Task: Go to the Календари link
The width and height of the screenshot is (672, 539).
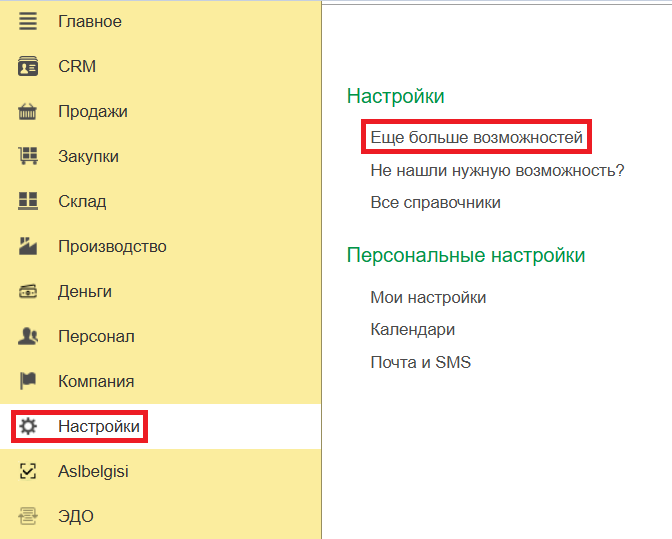Action: point(412,330)
